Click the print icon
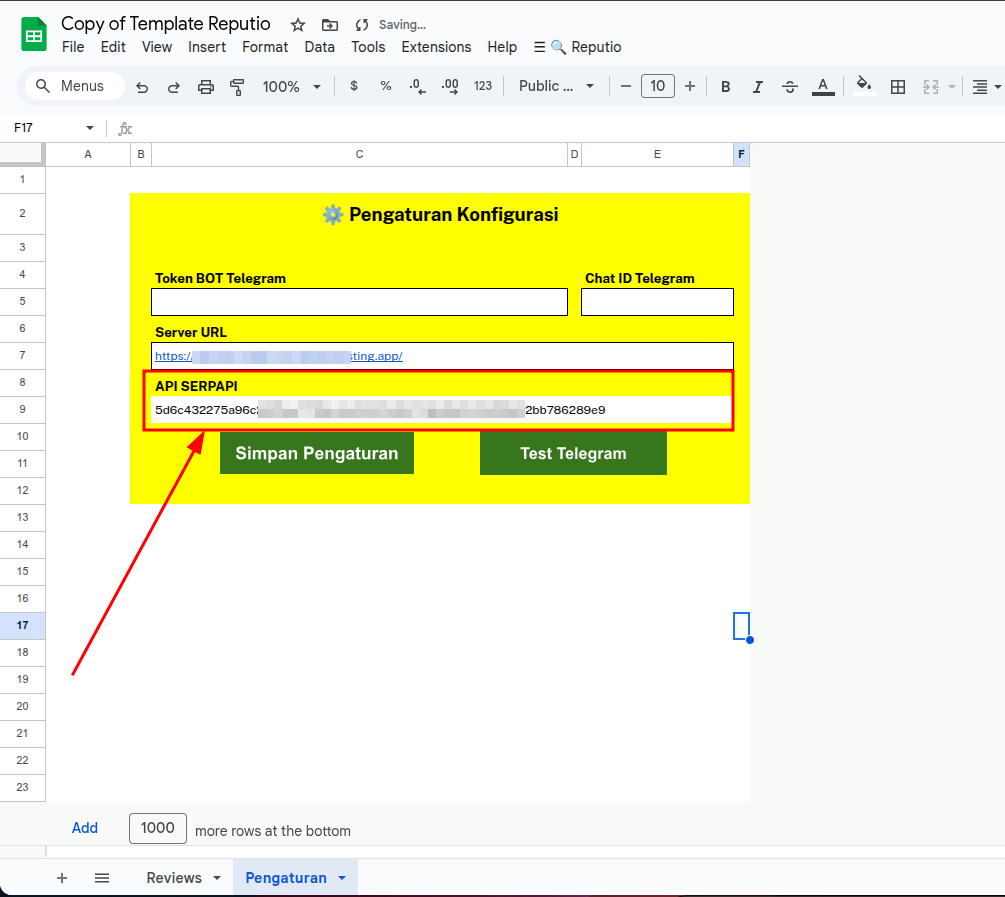The width and height of the screenshot is (1005, 897). click(x=206, y=87)
